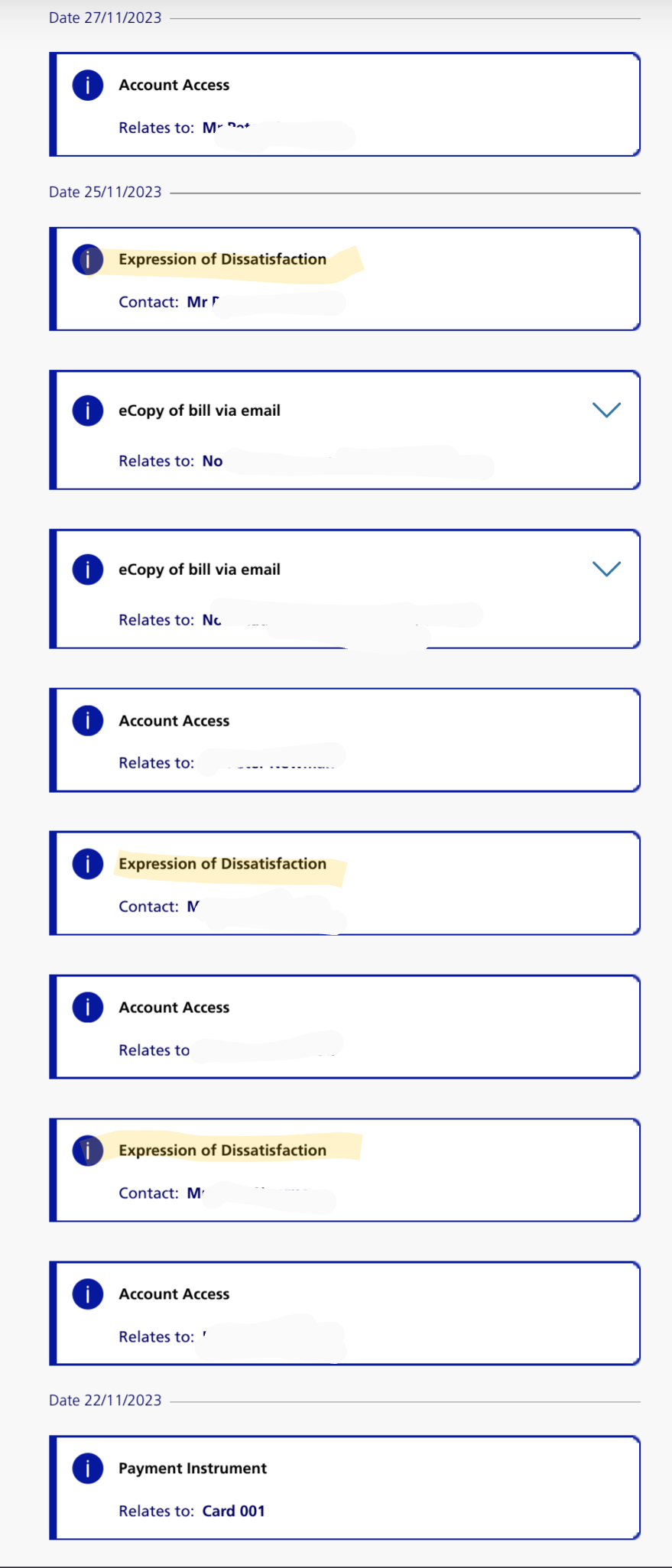Click the highlighted Expression of Dissatisfaction title
This screenshot has width=672, height=1568.
pyautogui.click(x=222, y=259)
